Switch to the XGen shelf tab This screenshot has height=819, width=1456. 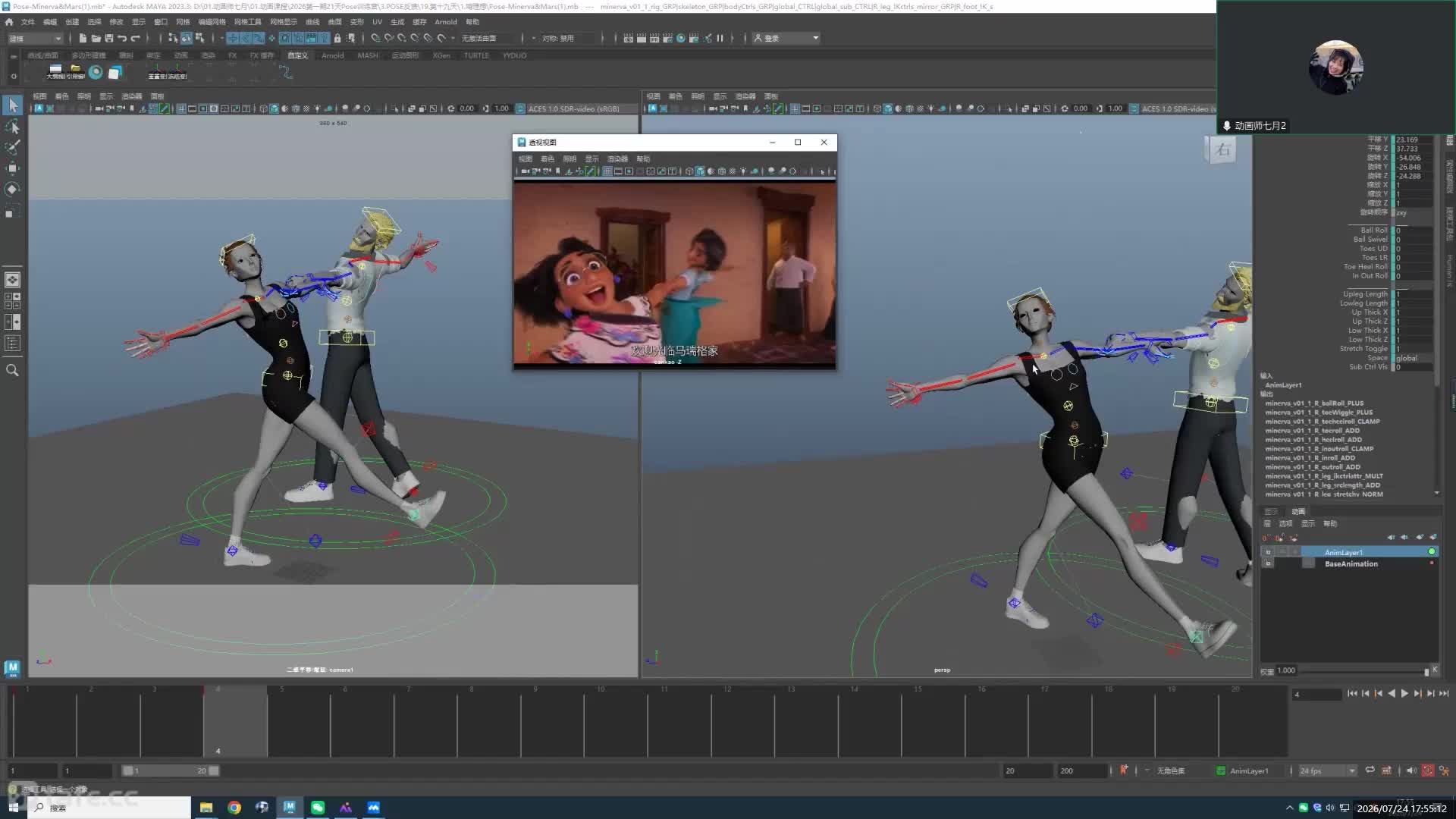coord(441,55)
